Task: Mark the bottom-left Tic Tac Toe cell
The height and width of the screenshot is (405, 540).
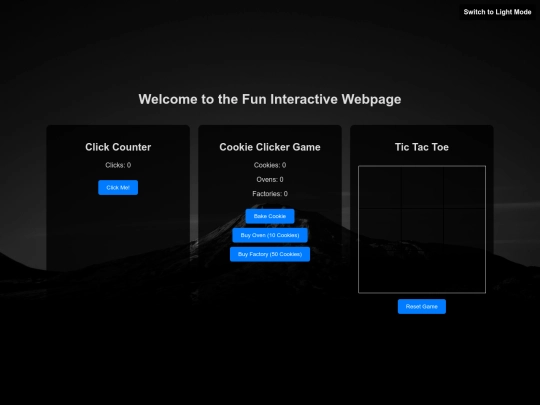Action: coord(380,271)
